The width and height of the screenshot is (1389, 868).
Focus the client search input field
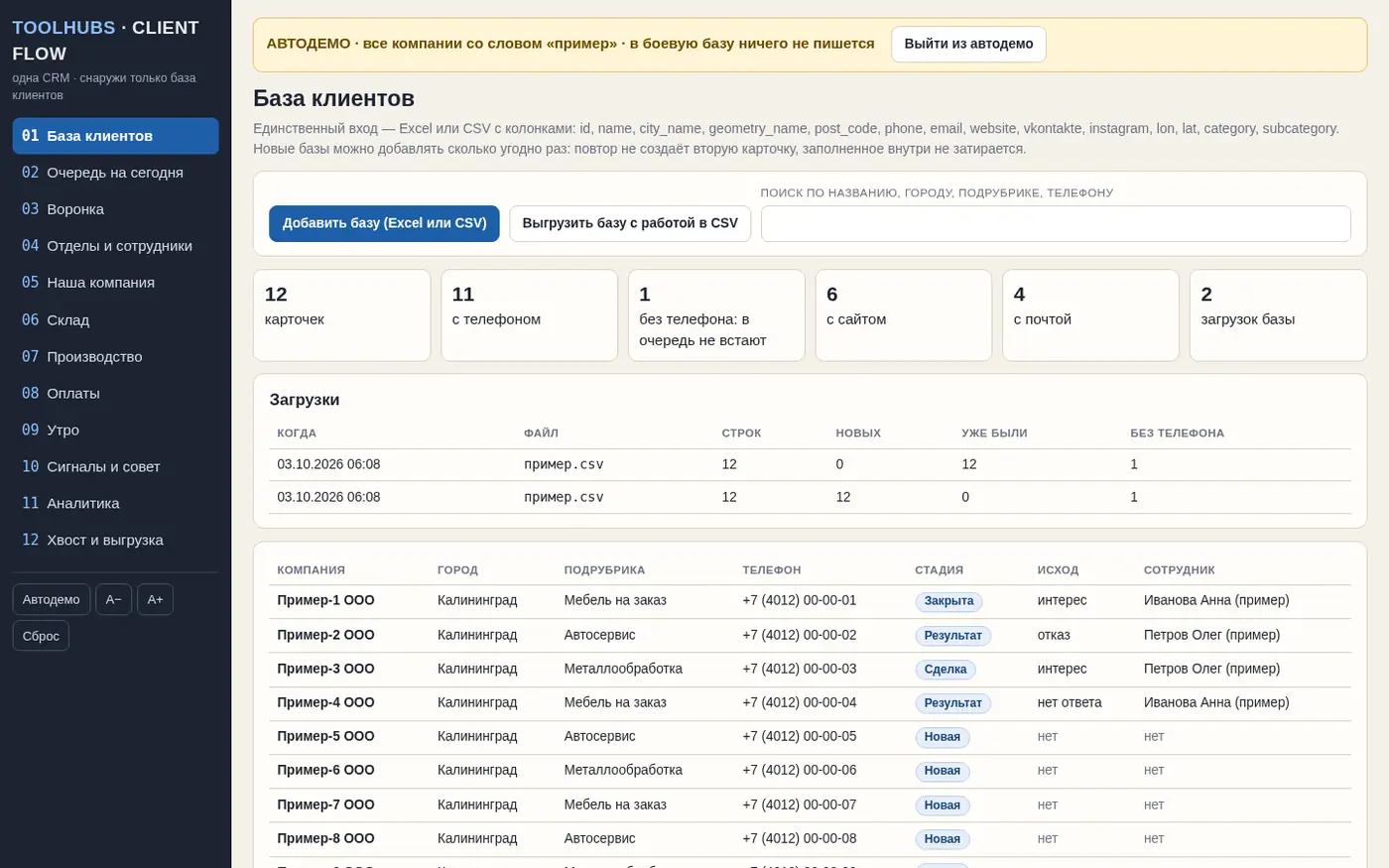click(1056, 223)
